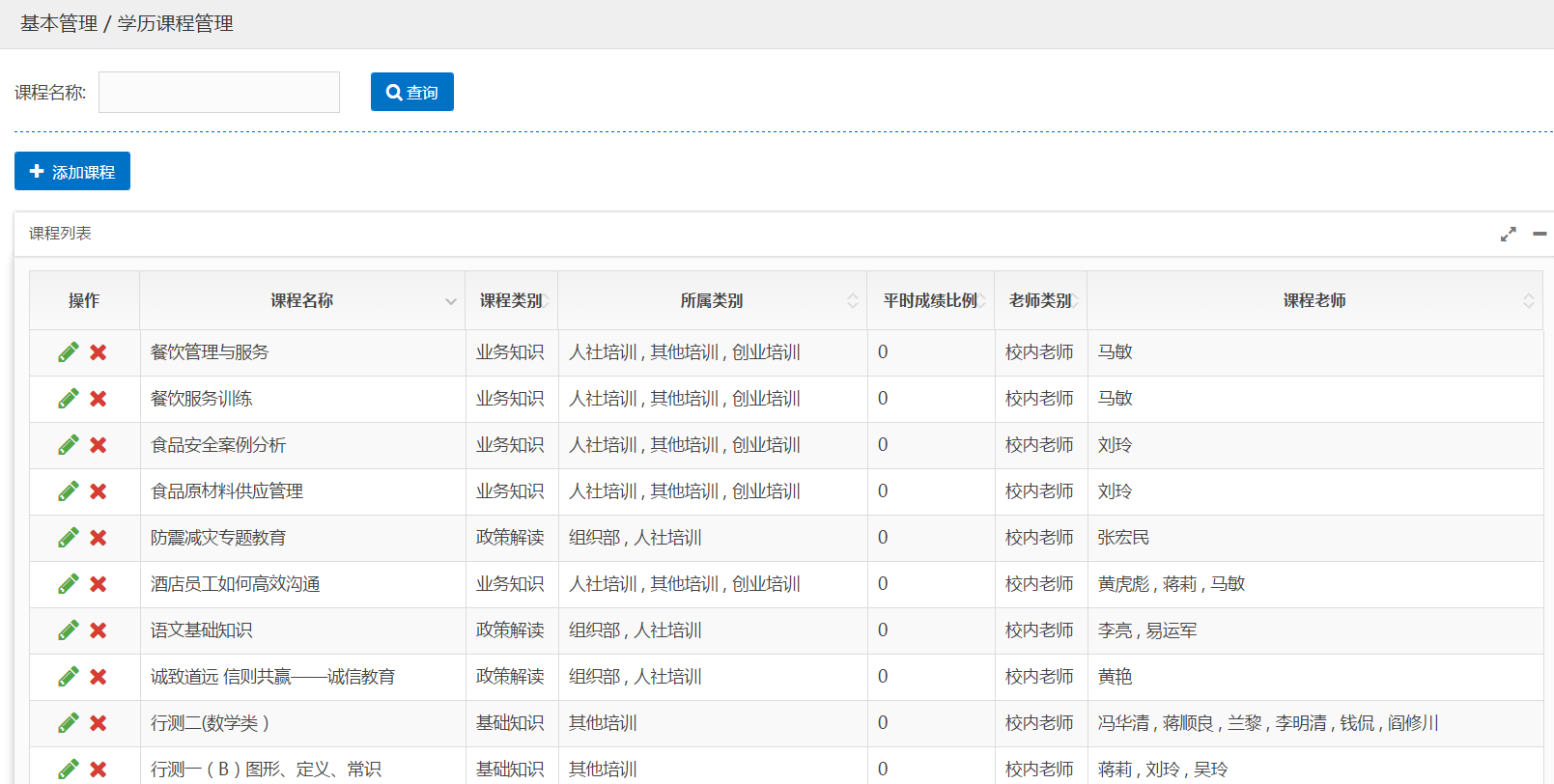Delete the 餐饮服务训练 course row

(99, 399)
